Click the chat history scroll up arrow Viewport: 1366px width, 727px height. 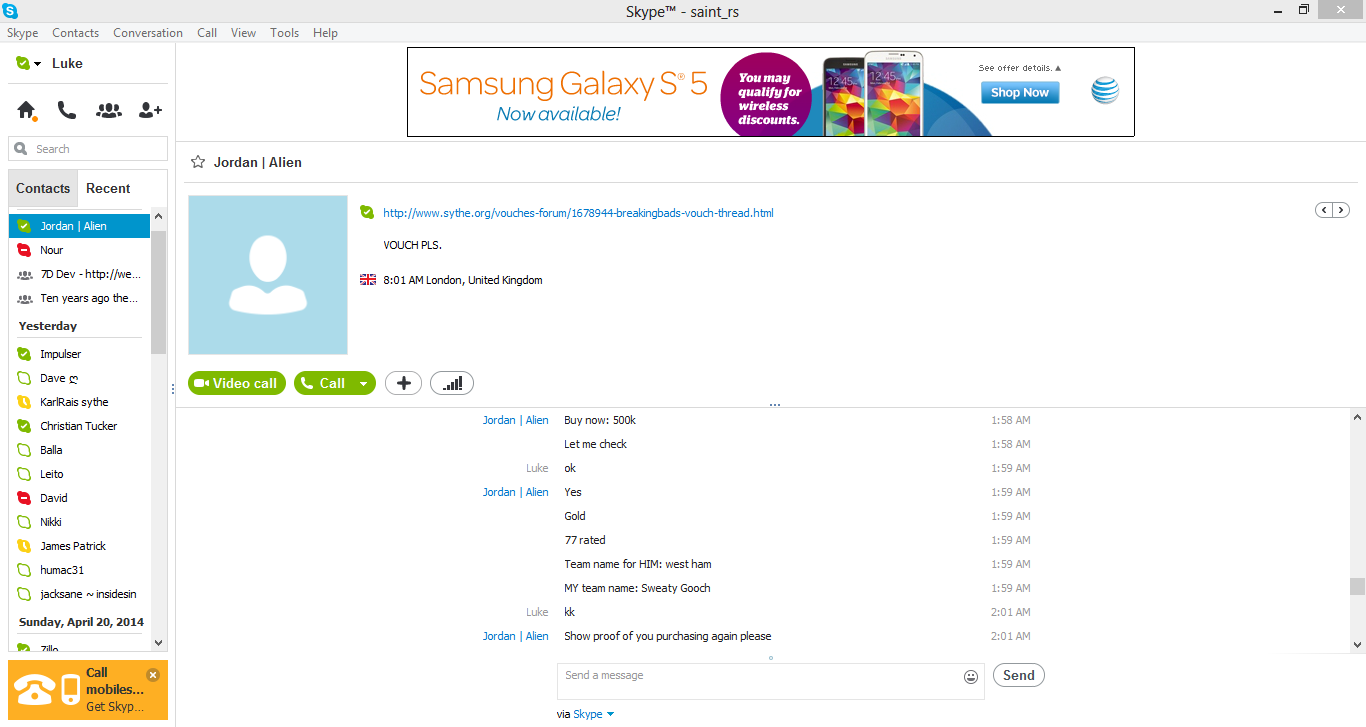click(x=1357, y=417)
